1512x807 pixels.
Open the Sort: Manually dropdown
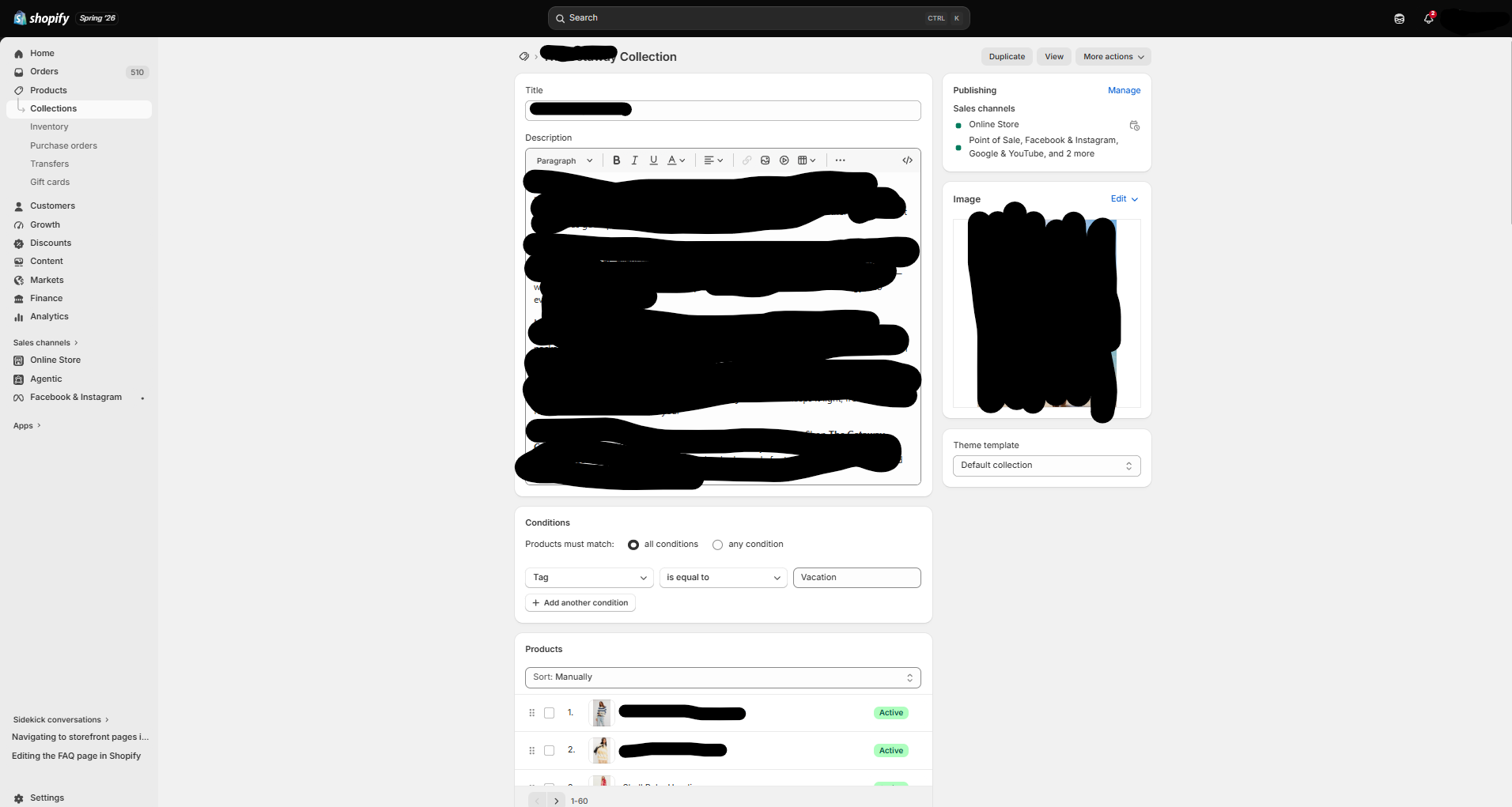point(723,677)
